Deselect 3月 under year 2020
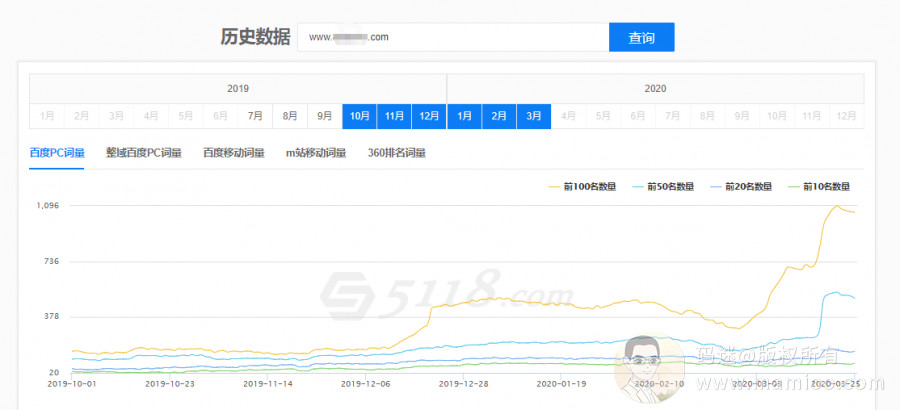The width and height of the screenshot is (900, 410). point(534,116)
